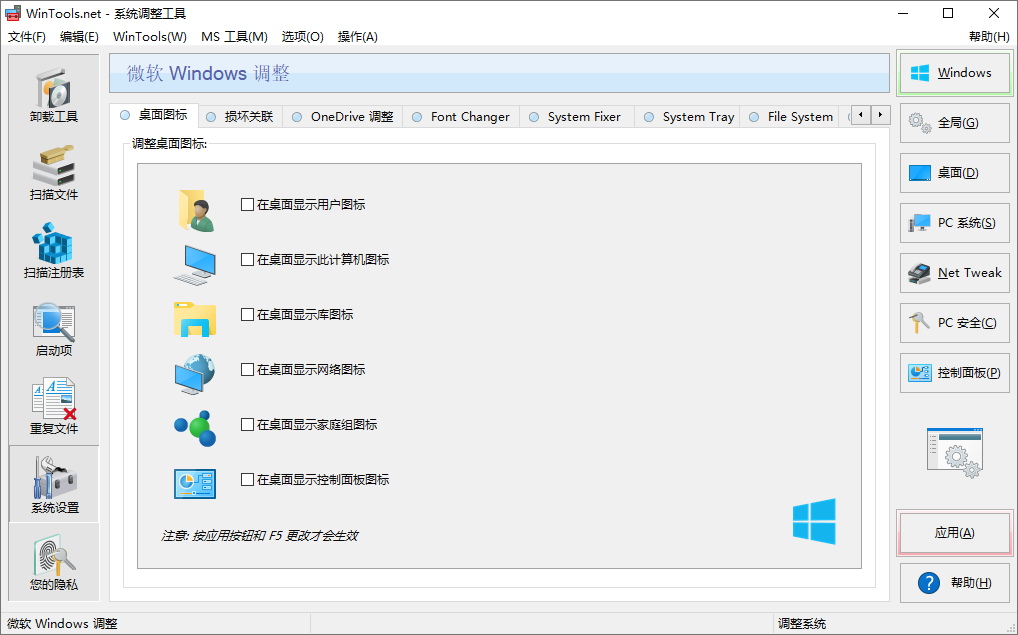
Task: Select the 扫描文件 scan files icon
Action: pyautogui.click(x=53, y=172)
